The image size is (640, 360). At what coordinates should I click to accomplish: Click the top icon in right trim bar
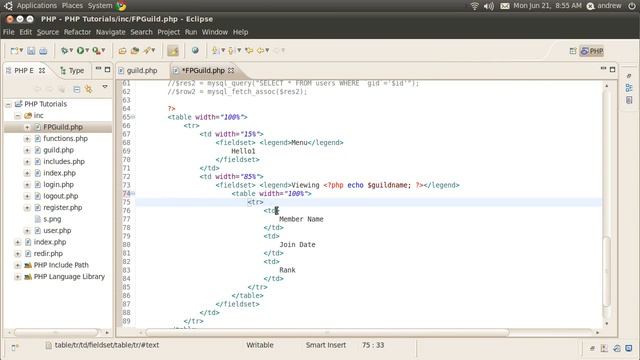click(629, 76)
